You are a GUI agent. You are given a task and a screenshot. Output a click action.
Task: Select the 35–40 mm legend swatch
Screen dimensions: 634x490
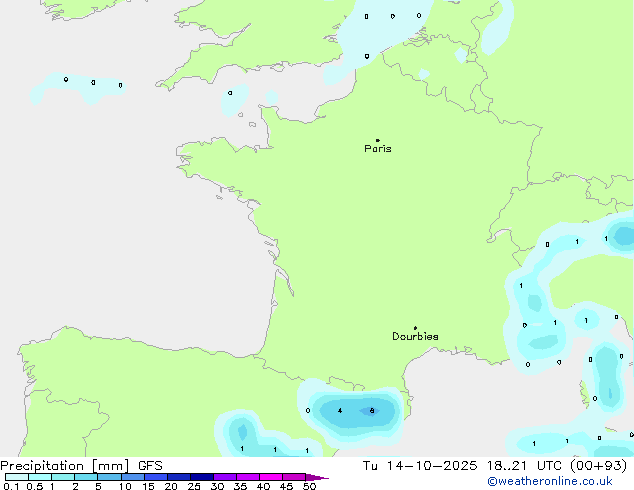[248, 477]
